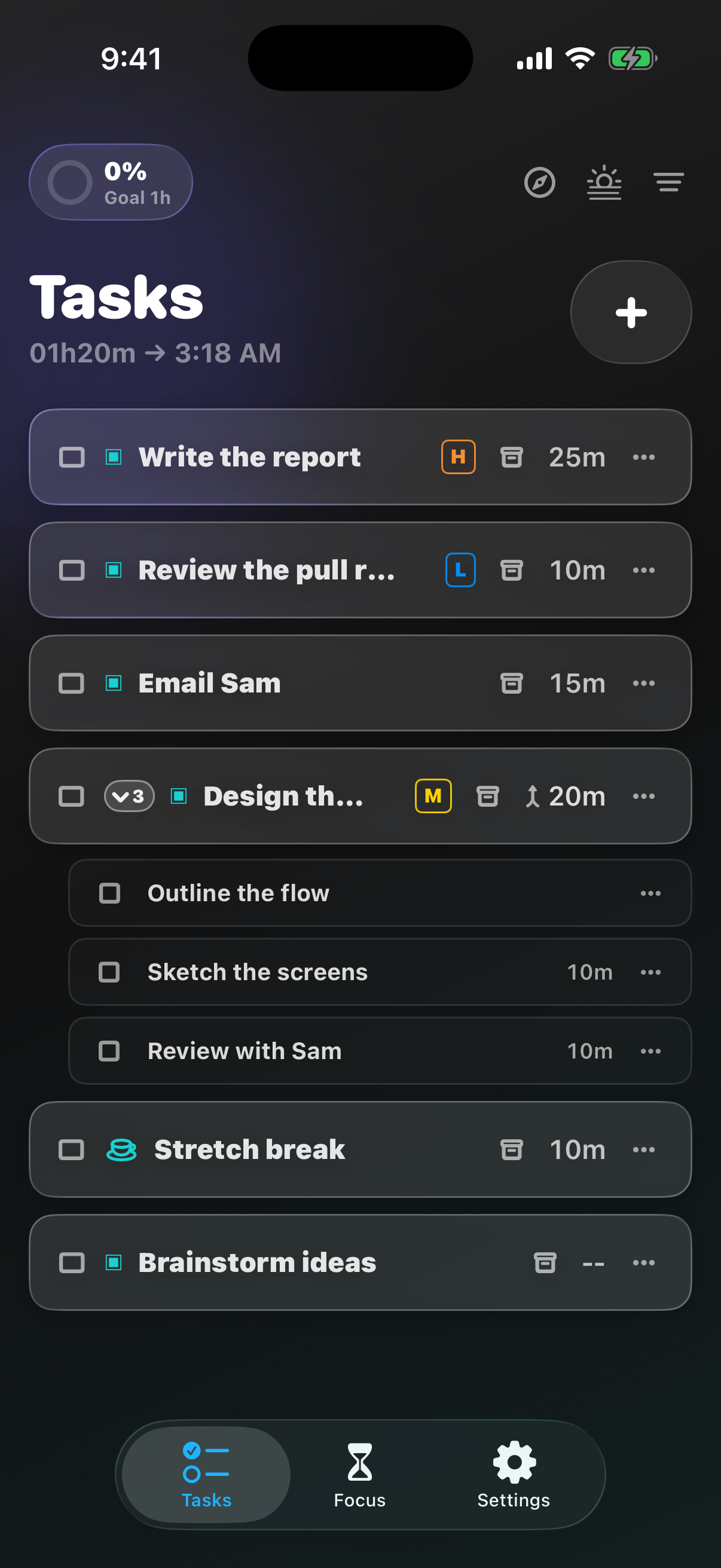Image resolution: width=721 pixels, height=1568 pixels.
Task: Open the Write the report task title
Action: click(x=249, y=457)
